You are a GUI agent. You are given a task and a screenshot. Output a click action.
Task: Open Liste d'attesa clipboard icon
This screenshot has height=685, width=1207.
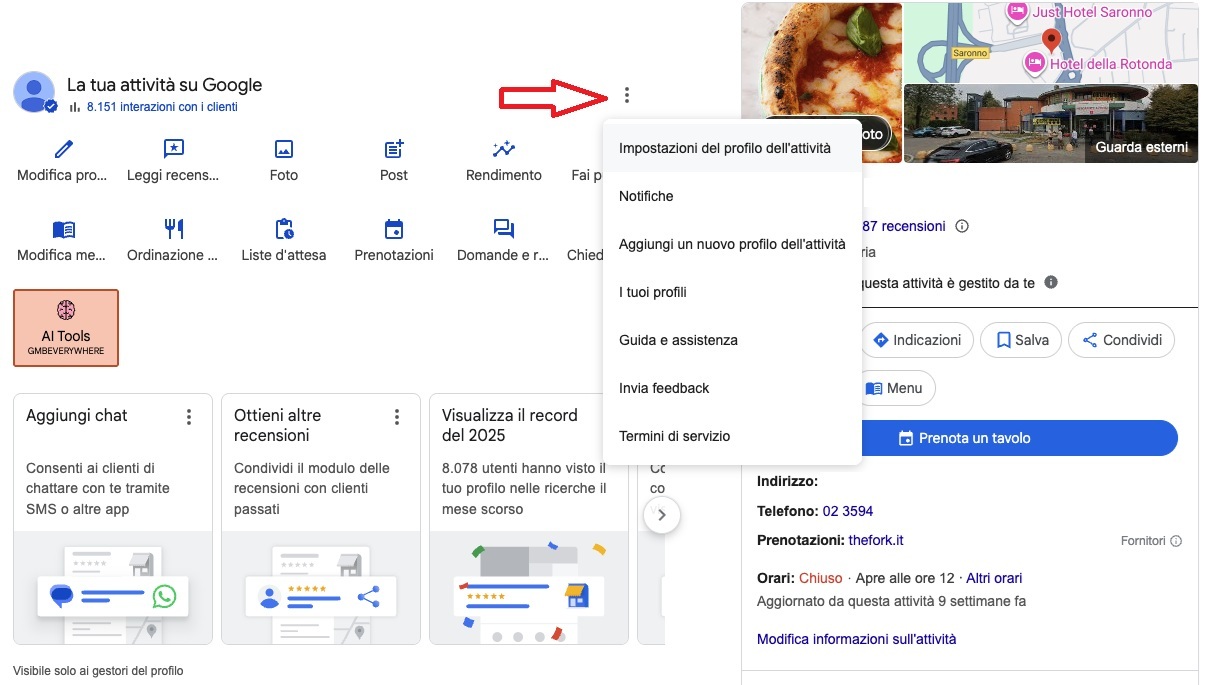[284, 229]
